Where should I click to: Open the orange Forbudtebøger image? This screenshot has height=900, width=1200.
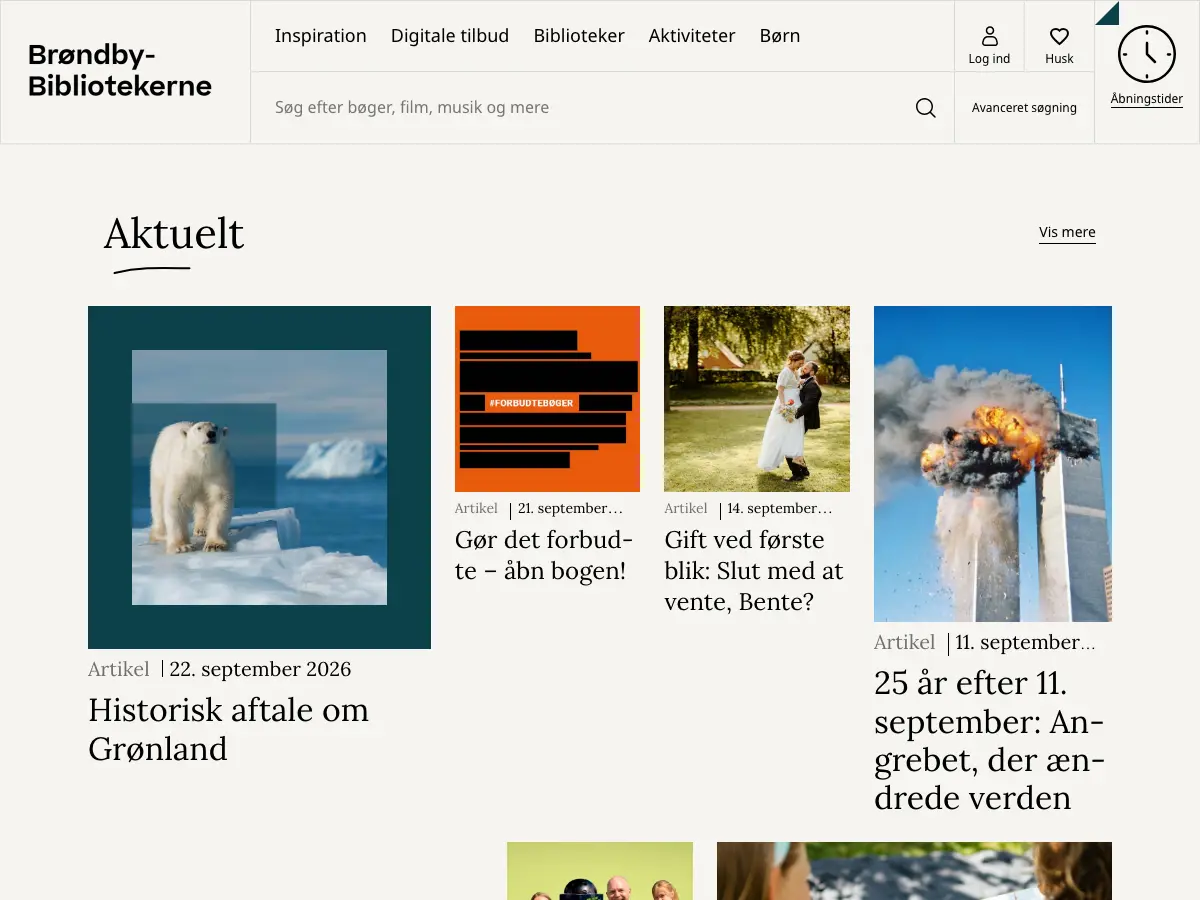pos(547,399)
